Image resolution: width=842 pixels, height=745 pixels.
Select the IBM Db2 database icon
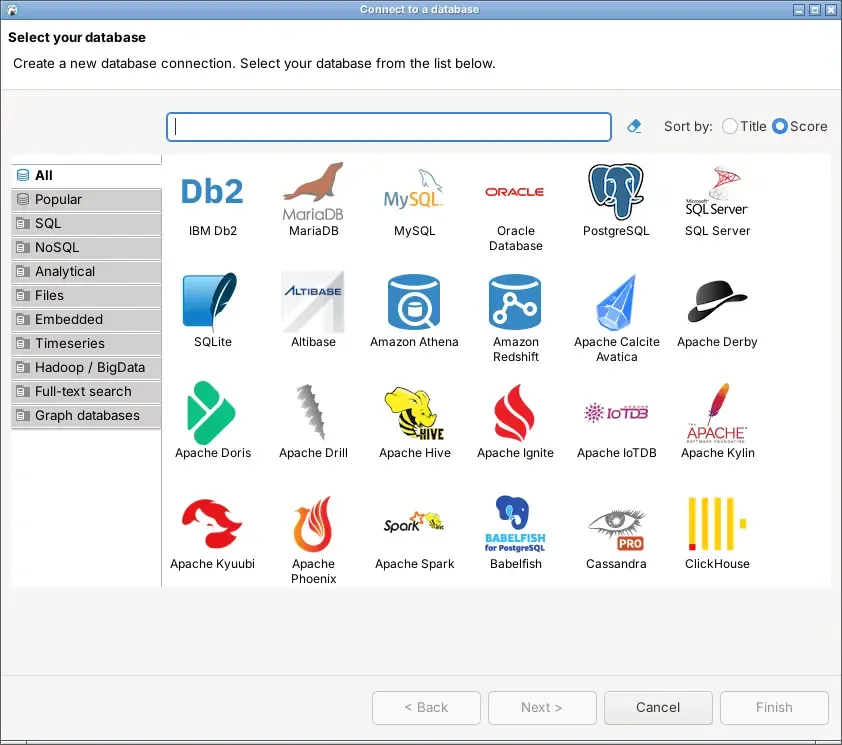click(x=213, y=192)
